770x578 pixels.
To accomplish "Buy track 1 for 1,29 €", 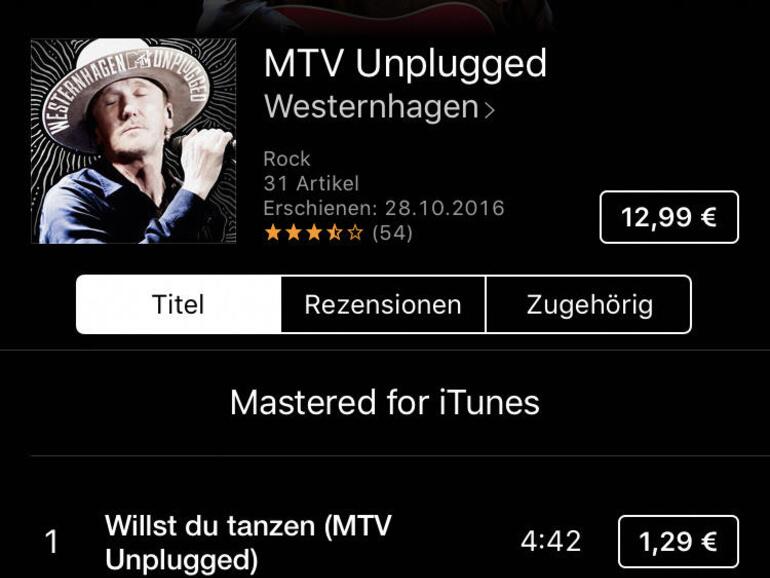I will tap(678, 542).
